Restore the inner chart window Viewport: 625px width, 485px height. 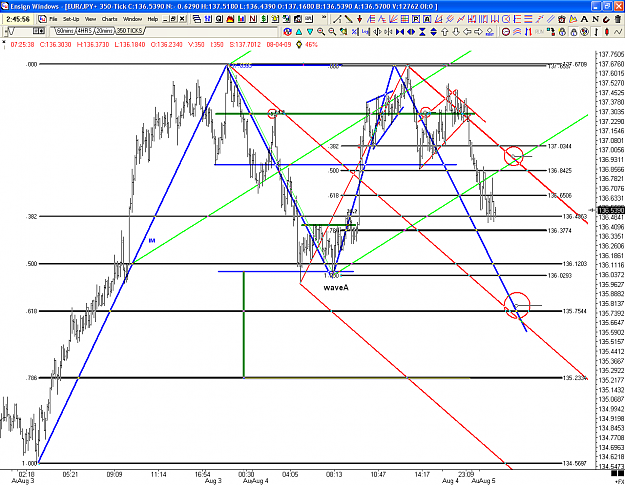point(173,19)
